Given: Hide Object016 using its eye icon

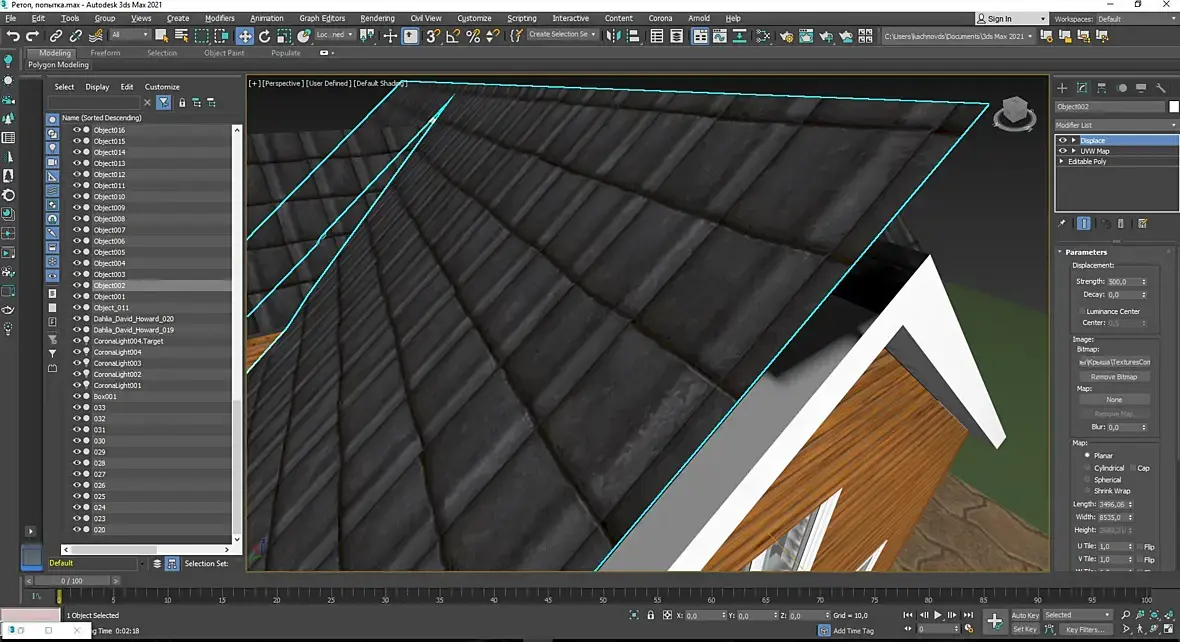Looking at the screenshot, I should click(77, 130).
